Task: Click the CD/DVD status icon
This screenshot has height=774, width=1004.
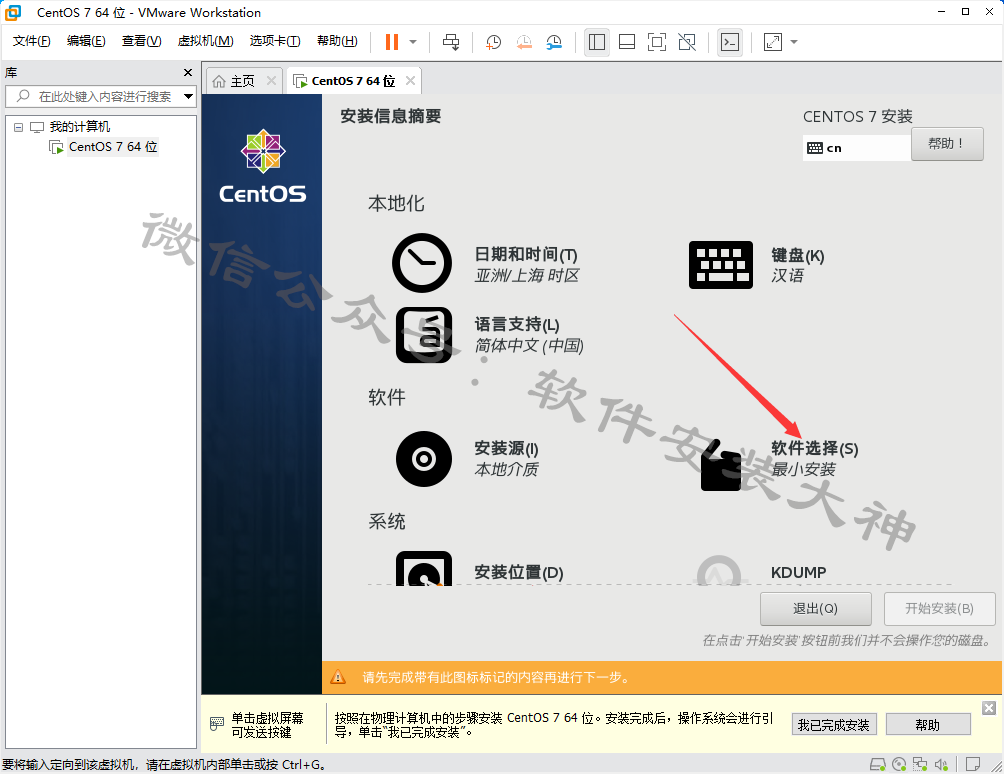Action: tap(899, 764)
